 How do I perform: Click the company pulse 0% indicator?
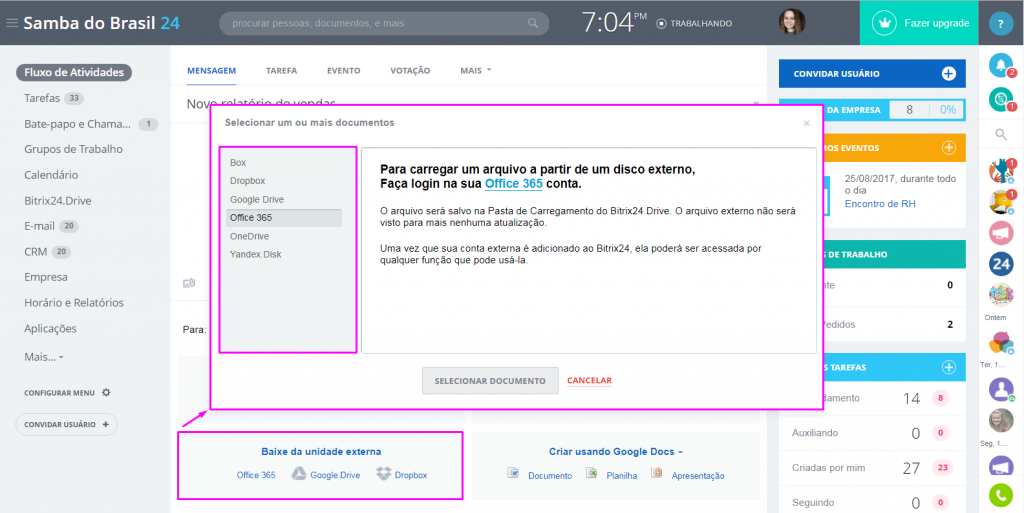(947, 110)
